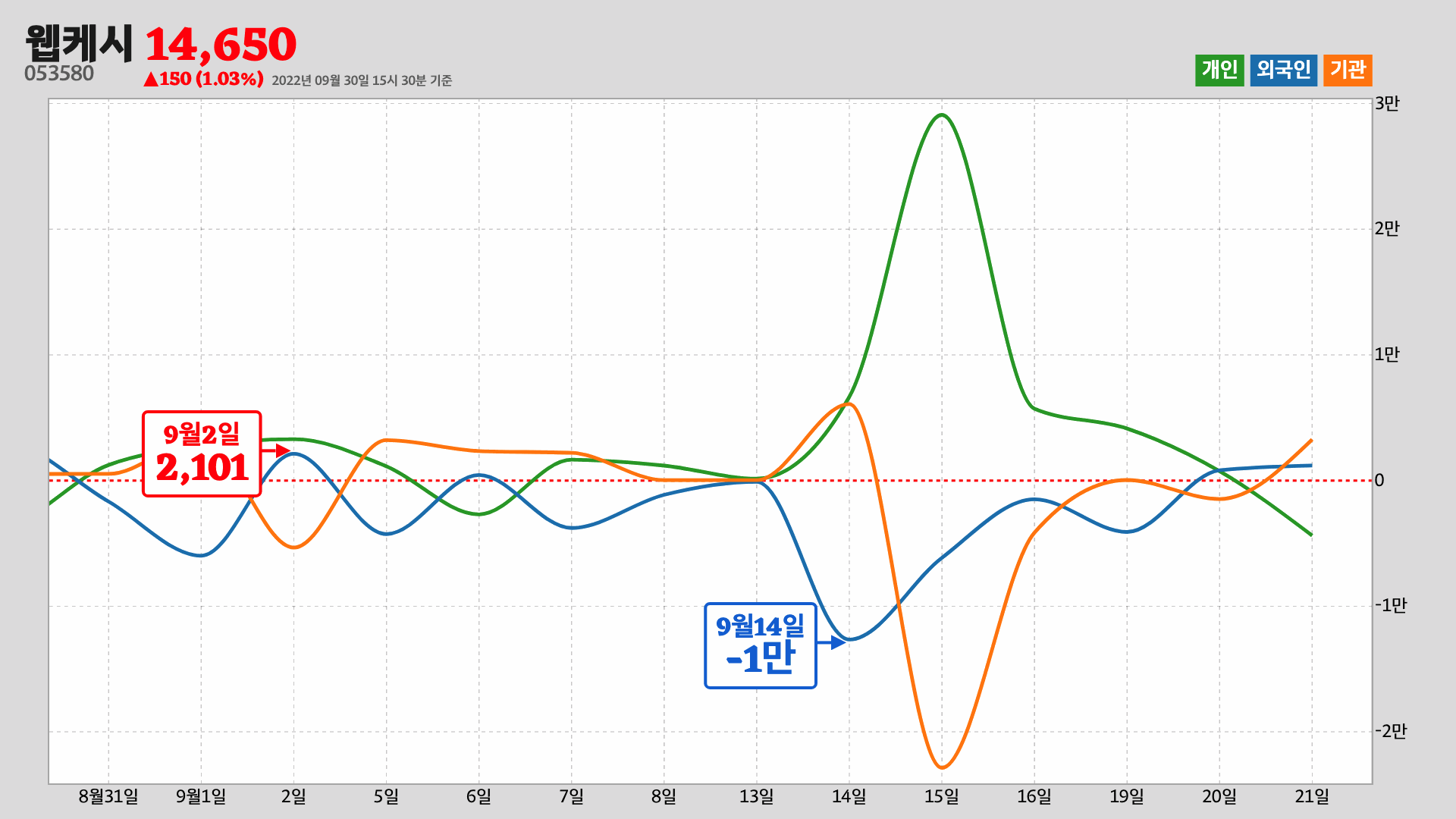
Task: Click the 8일 x-axis date label
Action: [x=664, y=796]
